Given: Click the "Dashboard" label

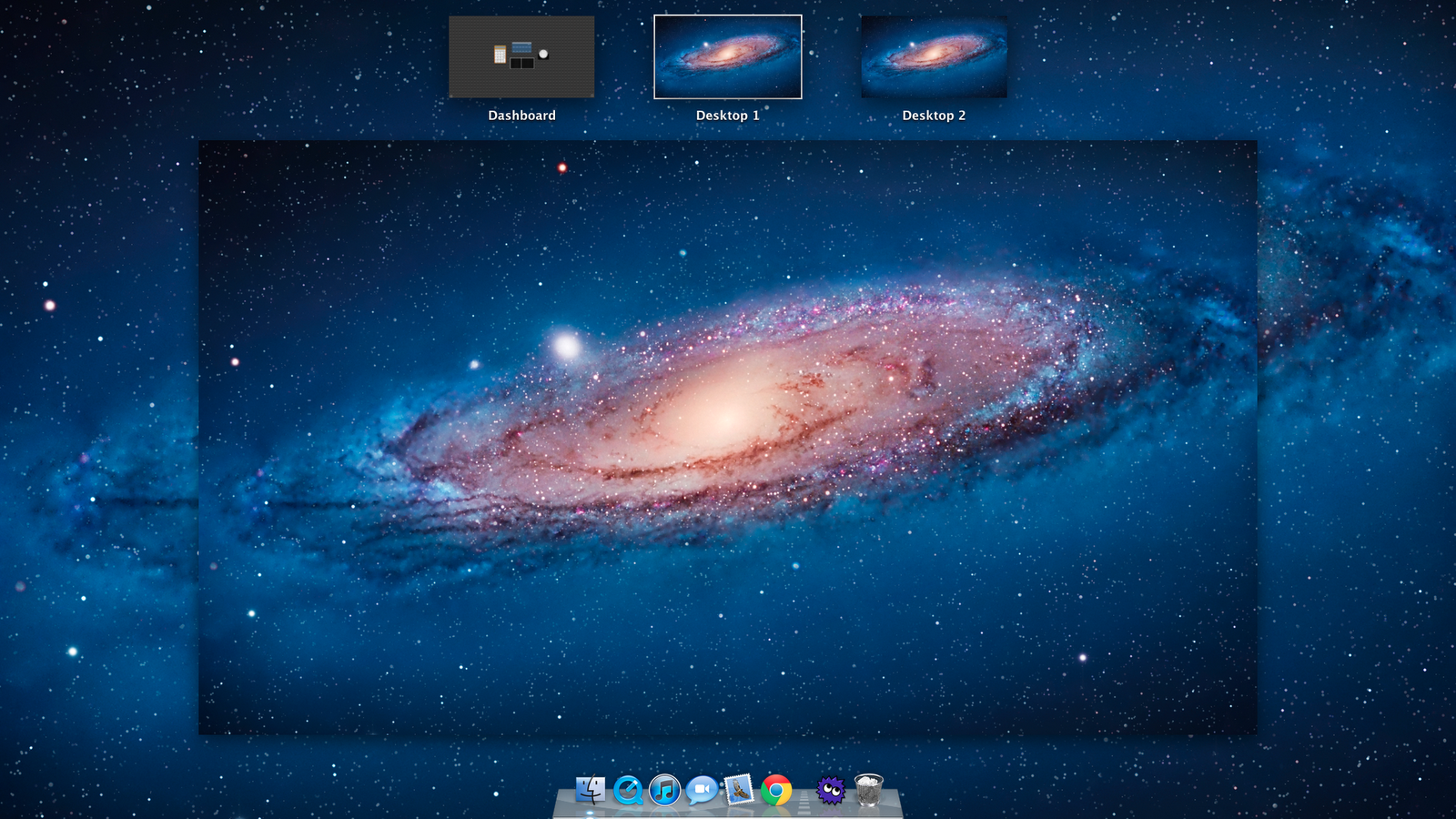Looking at the screenshot, I should tap(521, 116).
